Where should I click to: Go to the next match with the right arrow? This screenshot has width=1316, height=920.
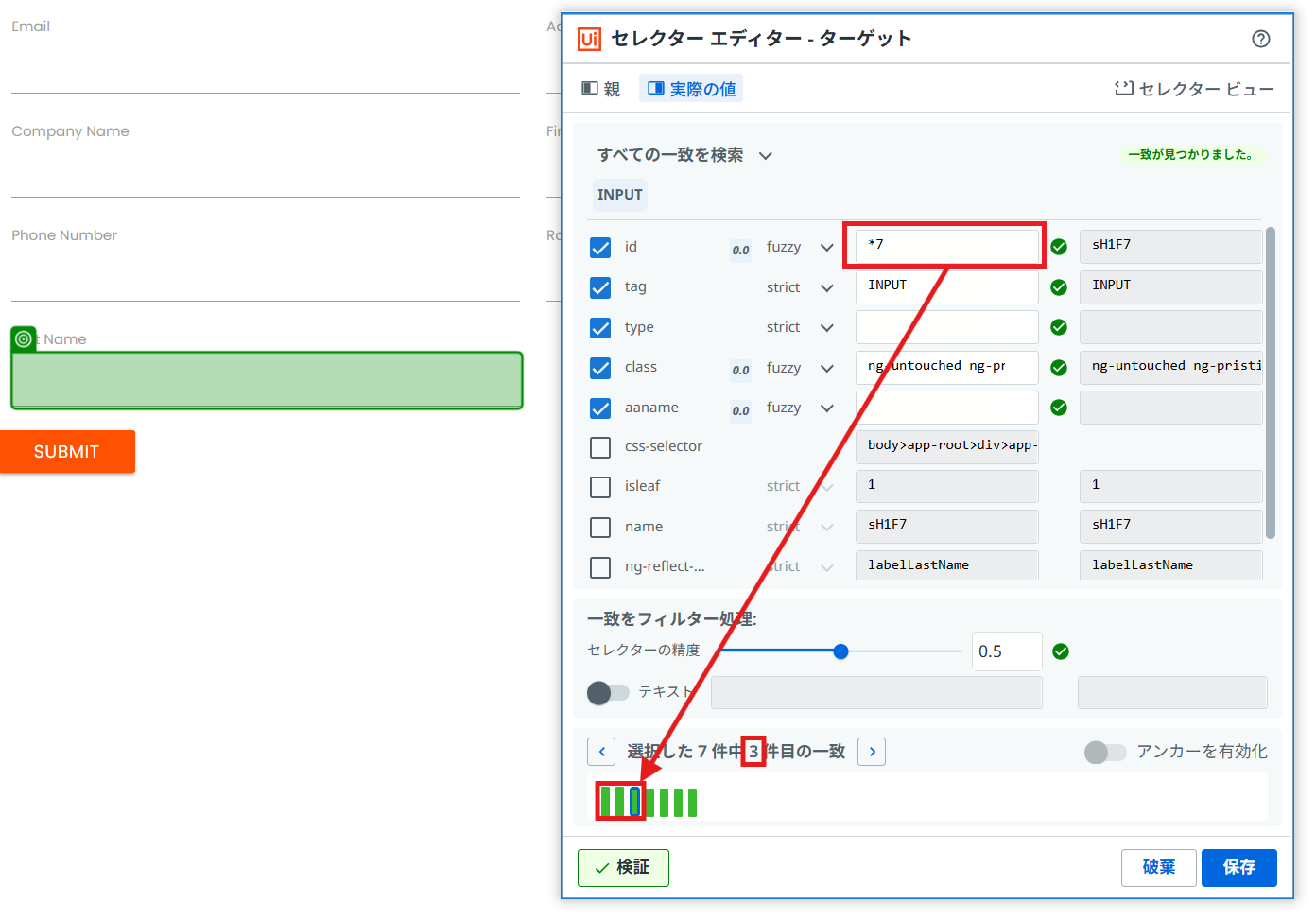[x=872, y=752]
